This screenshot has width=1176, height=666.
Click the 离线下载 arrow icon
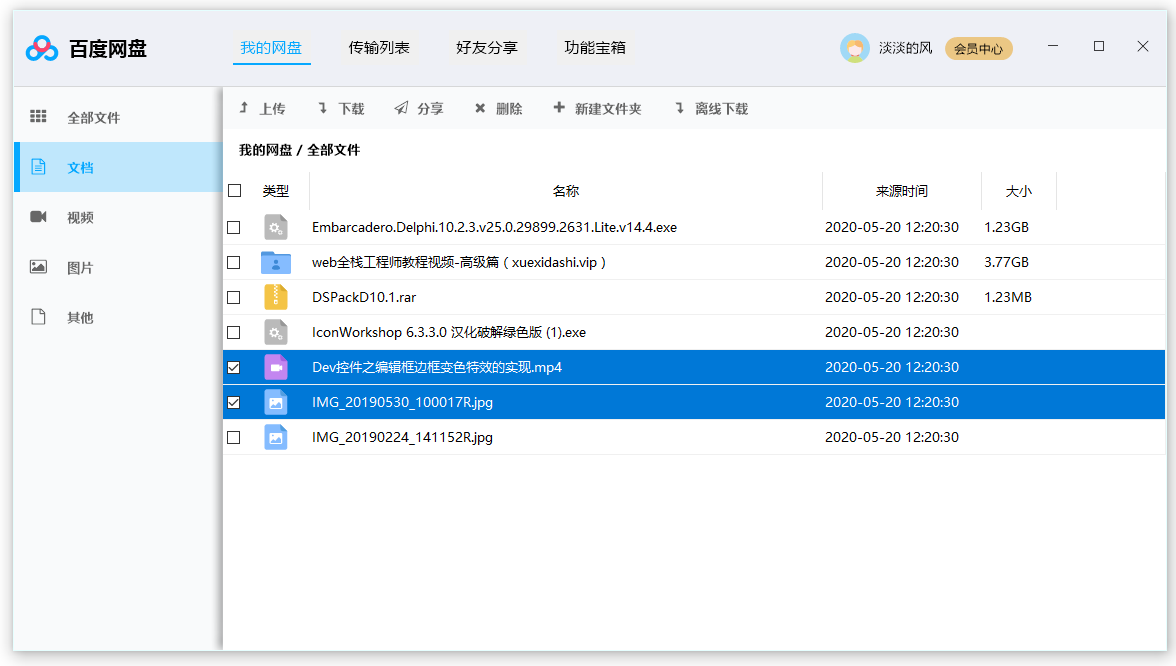680,108
